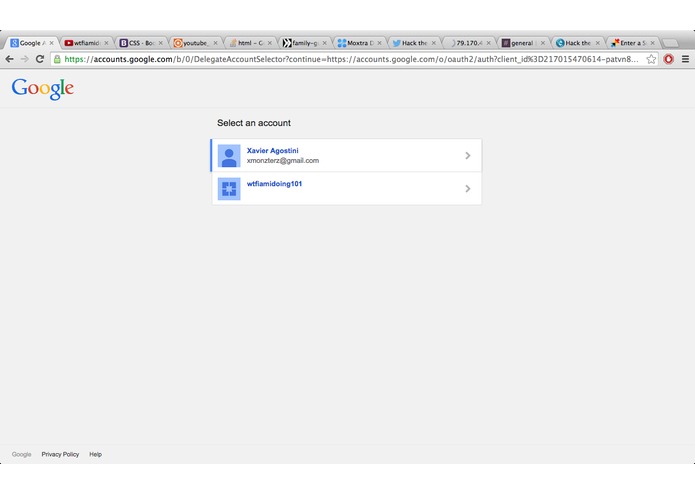Switch to the html tab
The height and width of the screenshot is (494, 695).
(x=250, y=43)
